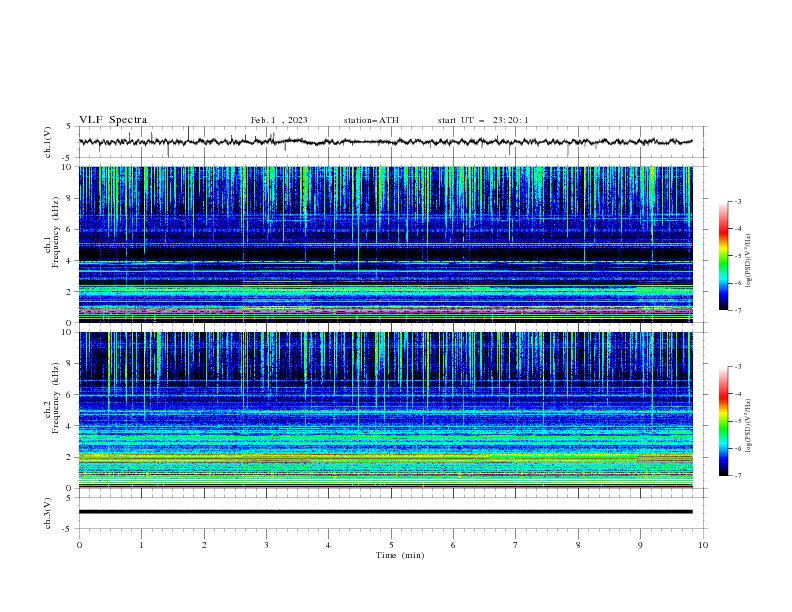Viewport: 792px width, 612px height.
Task: Click the "8" kHz tick of ch.1 frequency axis
Action: 69,198
